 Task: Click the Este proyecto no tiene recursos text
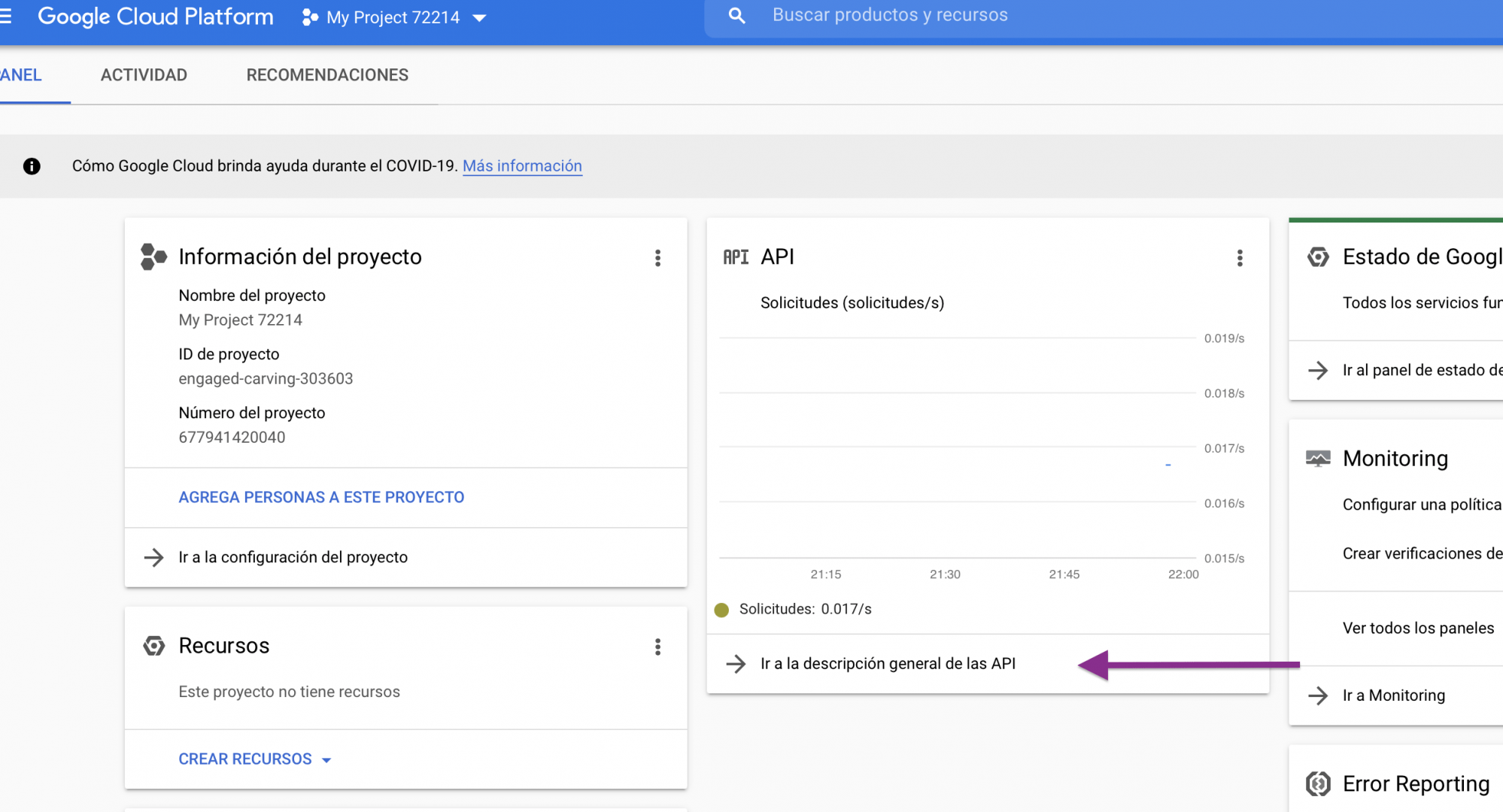click(x=289, y=692)
